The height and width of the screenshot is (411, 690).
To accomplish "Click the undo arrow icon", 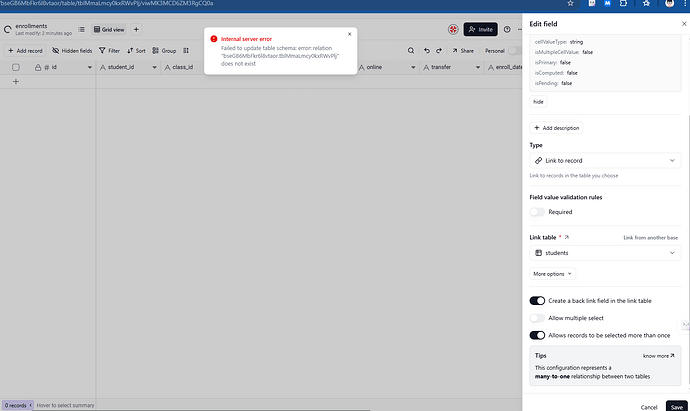I will [x=427, y=50].
